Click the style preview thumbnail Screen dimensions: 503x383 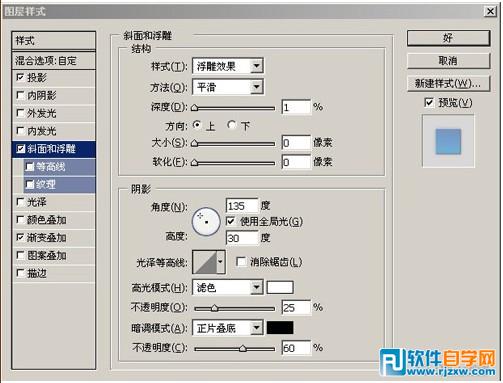pos(448,141)
